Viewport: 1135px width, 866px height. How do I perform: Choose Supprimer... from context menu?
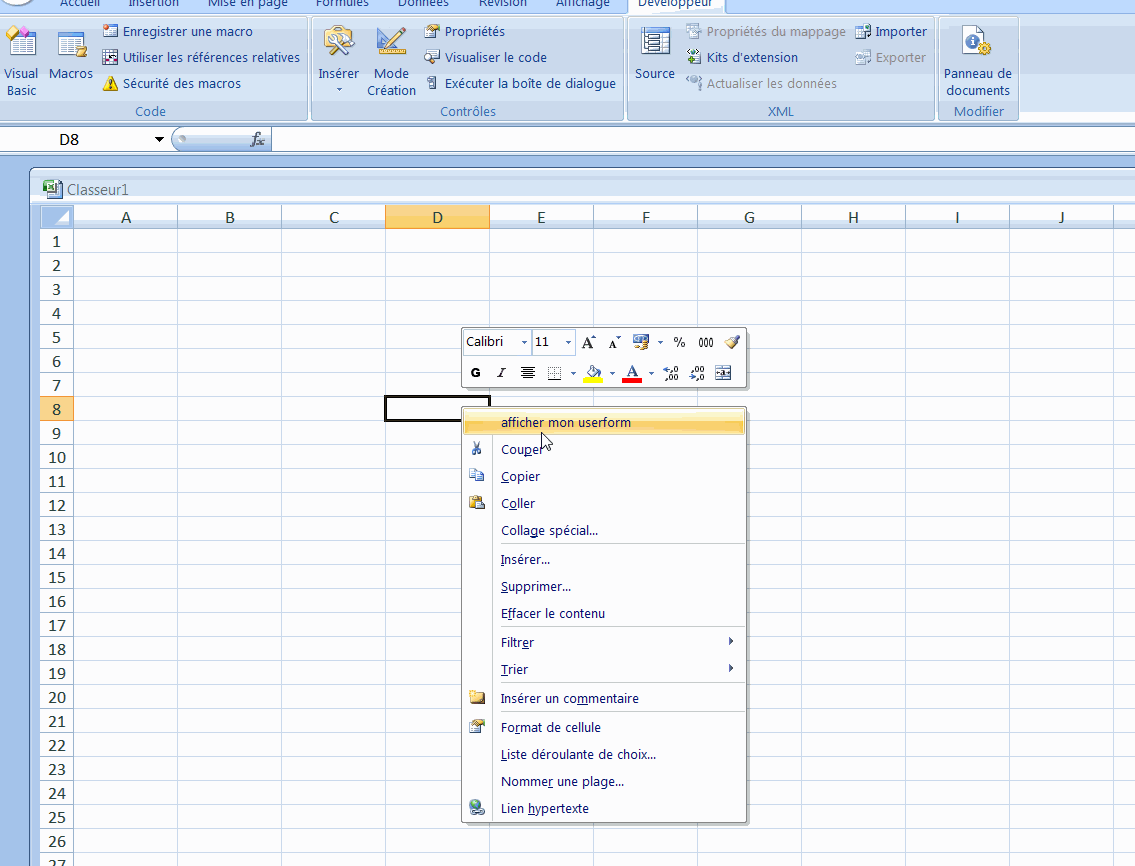pyautogui.click(x=604, y=587)
